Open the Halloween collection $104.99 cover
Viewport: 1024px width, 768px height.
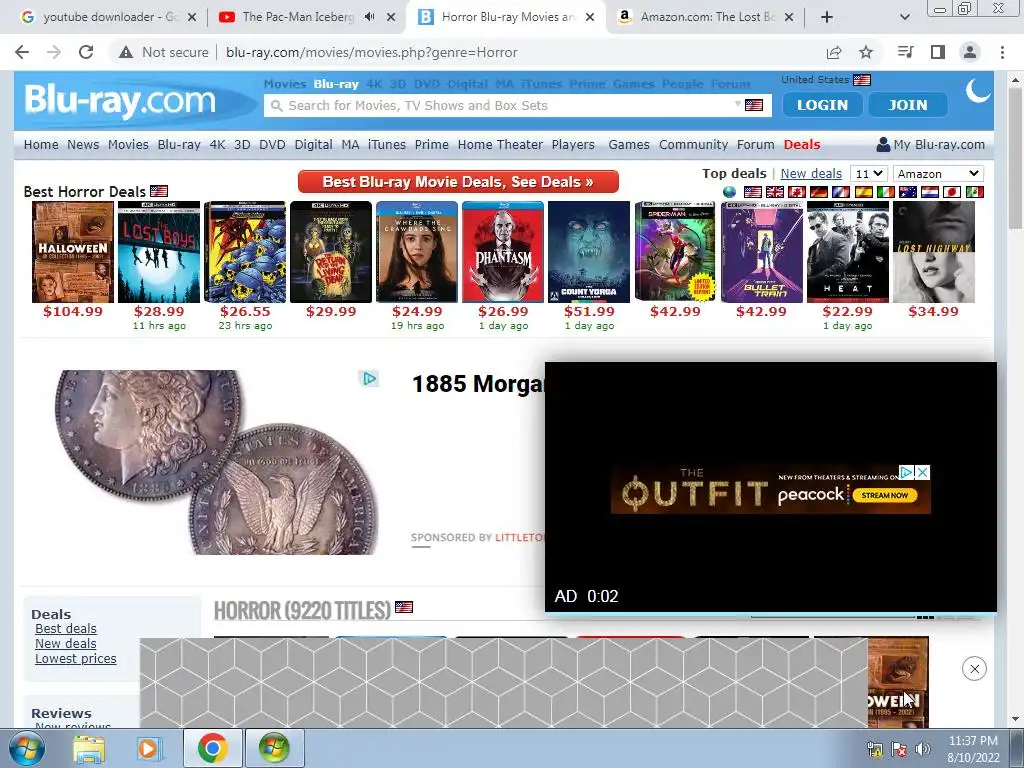73,251
